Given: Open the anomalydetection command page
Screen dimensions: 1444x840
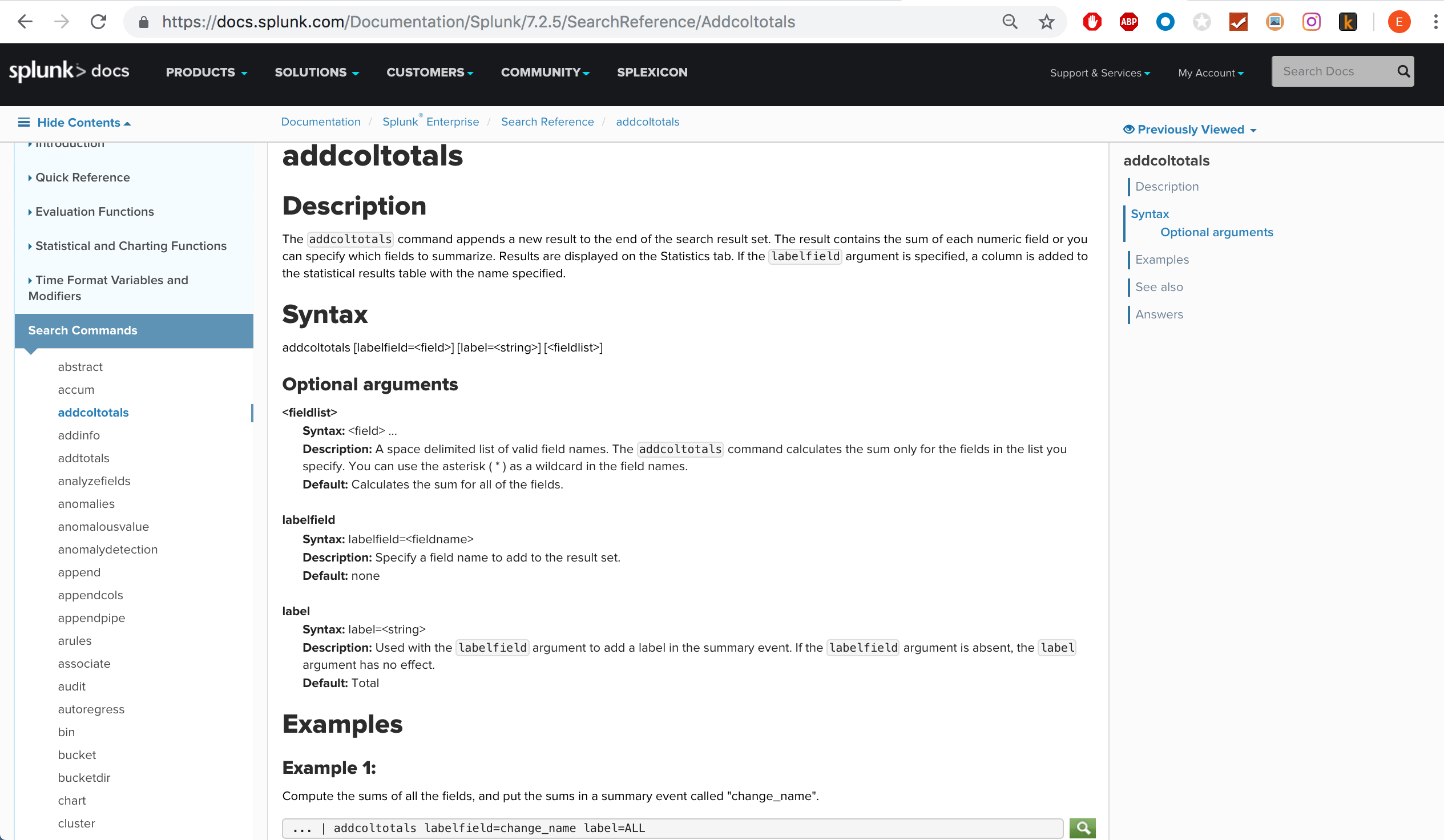Looking at the screenshot, I should click(108, 550).
